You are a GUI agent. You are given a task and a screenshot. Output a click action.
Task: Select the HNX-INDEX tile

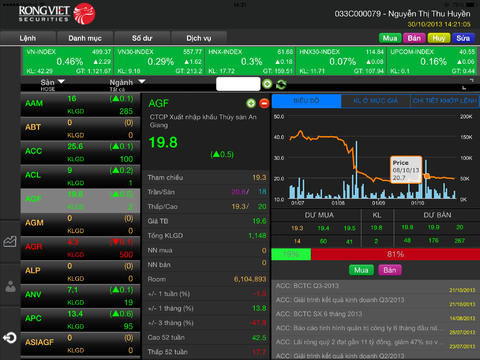(250, 61)
